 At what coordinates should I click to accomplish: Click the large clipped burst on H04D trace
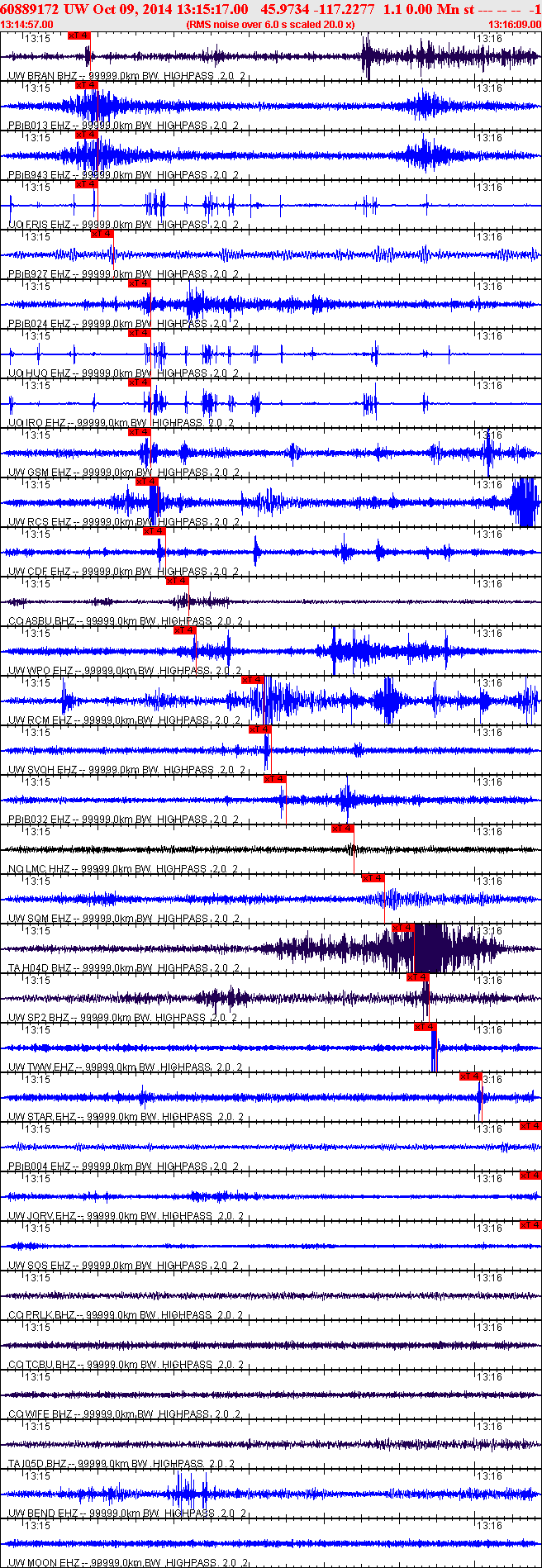(x=430, y=948)
